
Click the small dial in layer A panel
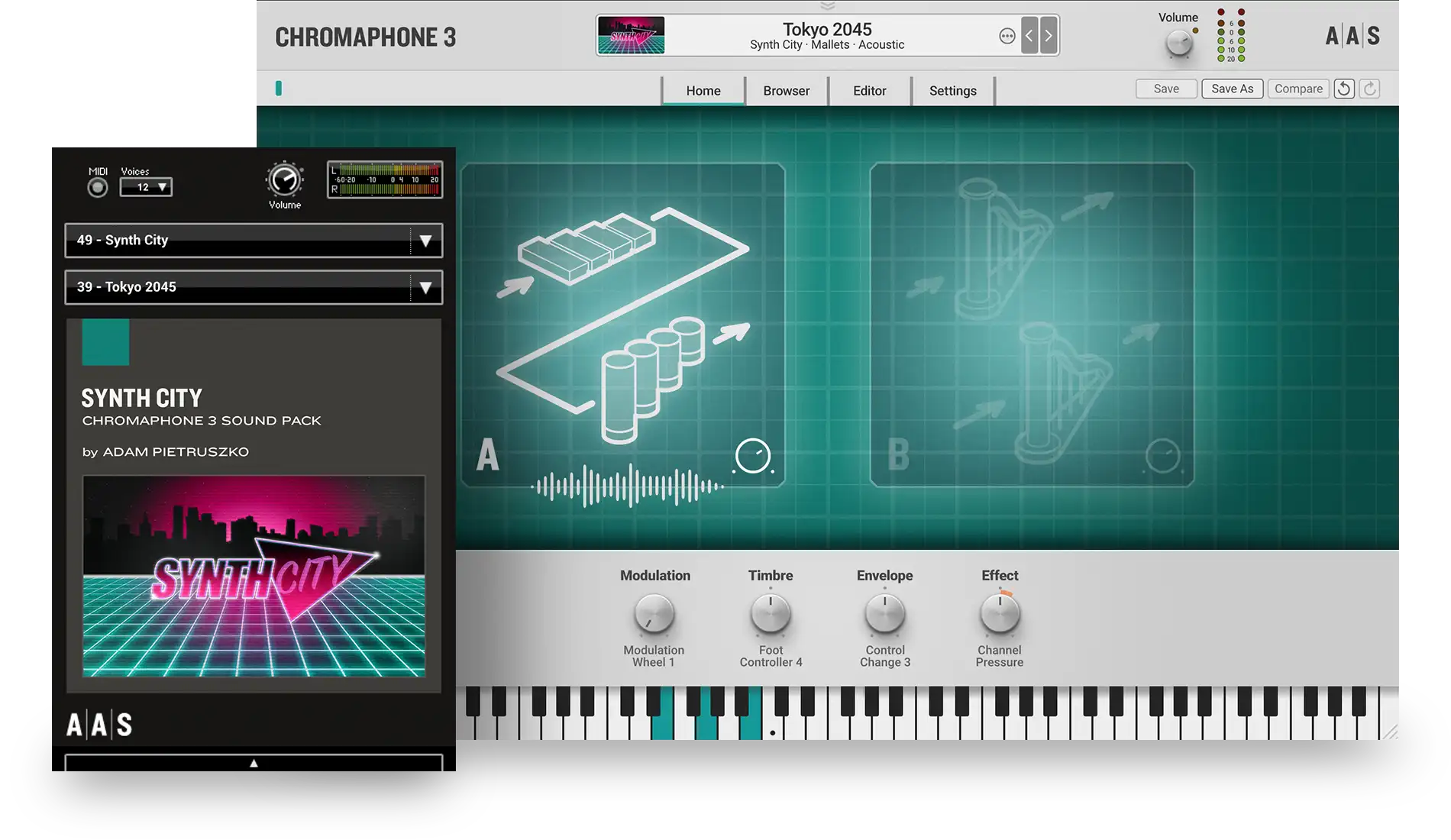tap(753, 457)
